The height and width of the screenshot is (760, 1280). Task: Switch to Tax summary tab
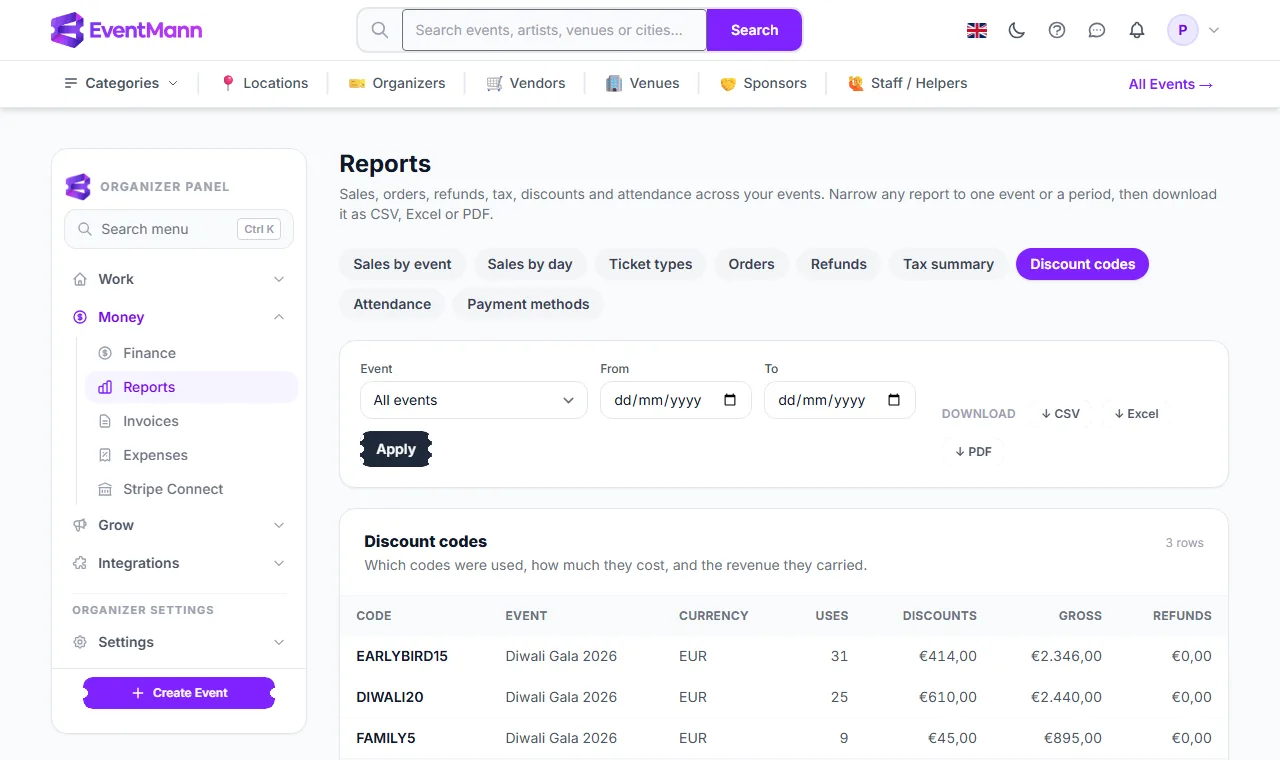(948, 264)
